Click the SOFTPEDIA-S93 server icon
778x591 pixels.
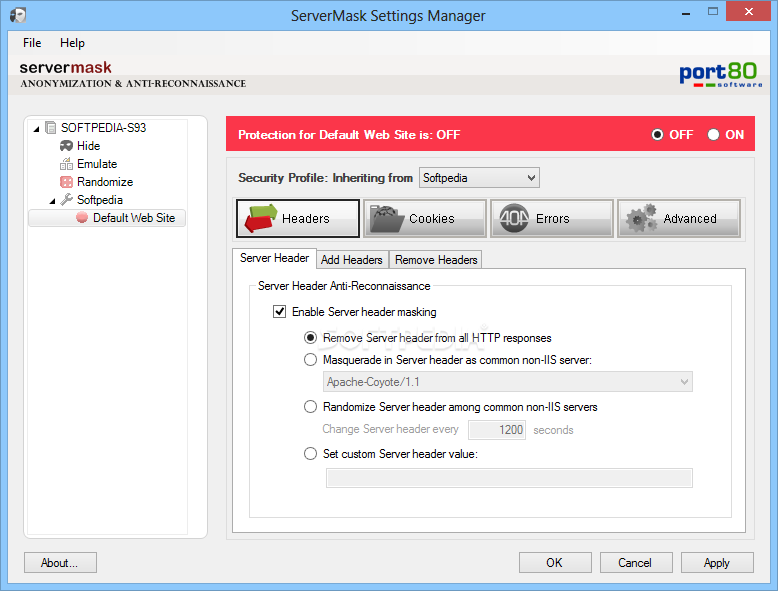pos(50,128)
